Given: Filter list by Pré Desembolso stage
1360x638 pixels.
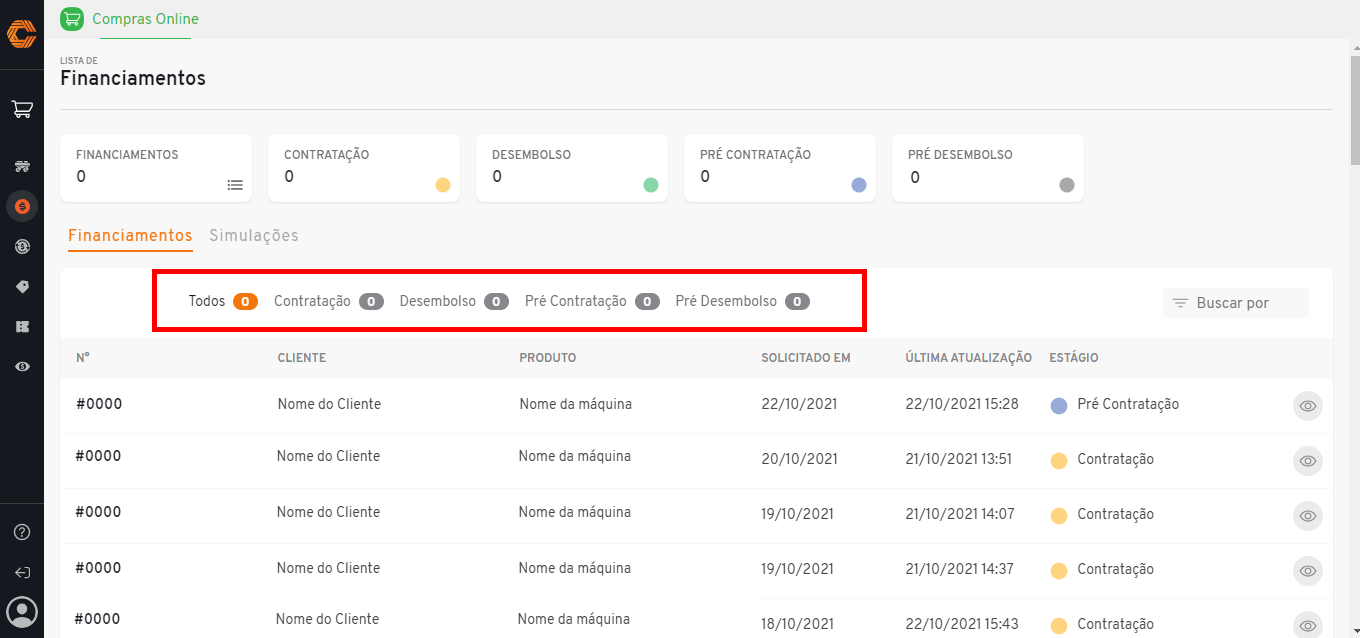Looking at the screenshot, I should pyautogui.click(x=743, y=301).
